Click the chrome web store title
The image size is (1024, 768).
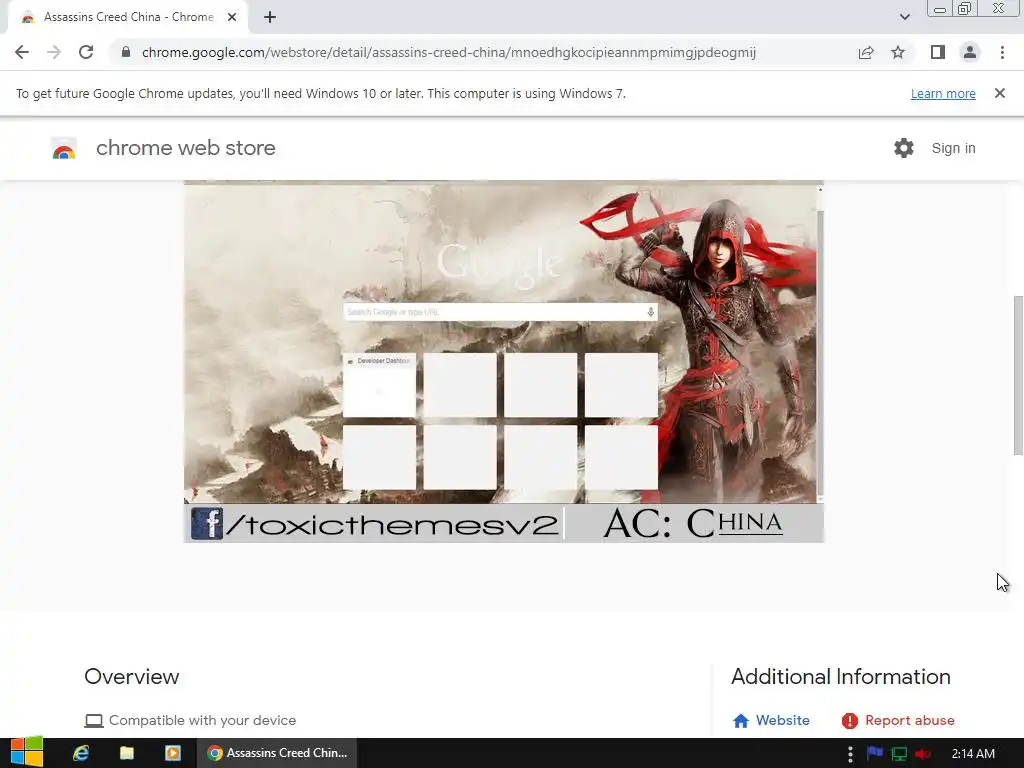tap(185, 148)
